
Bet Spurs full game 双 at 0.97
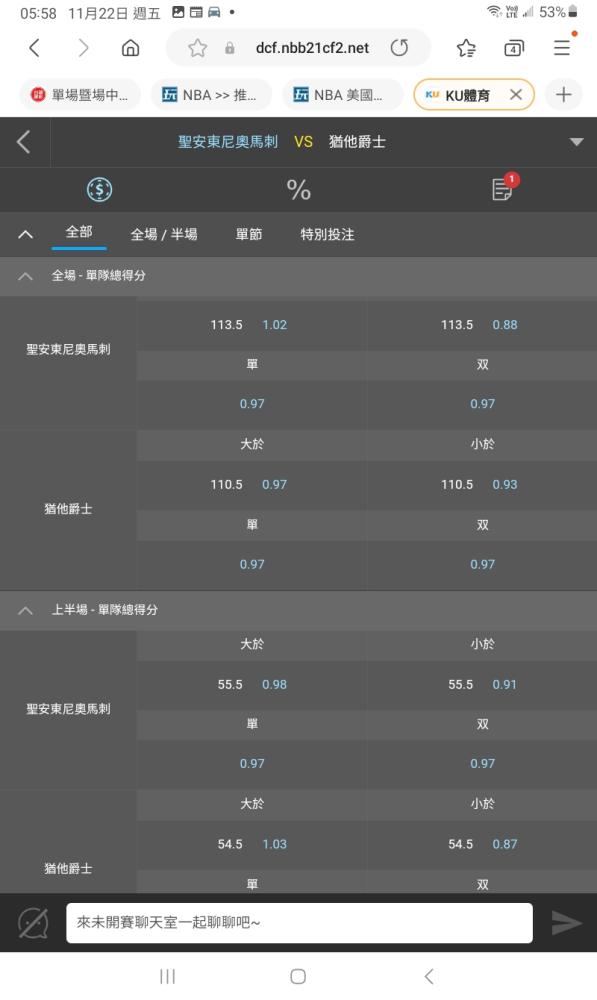click(482, 404)
